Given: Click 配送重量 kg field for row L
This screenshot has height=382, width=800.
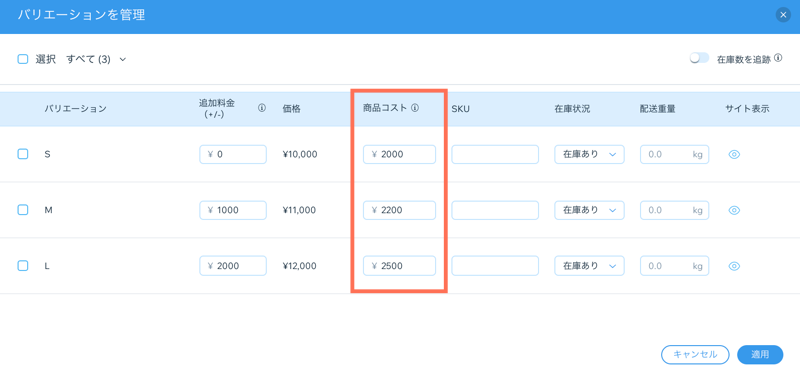Looking at the screenshot, I should tap(674, 266).
